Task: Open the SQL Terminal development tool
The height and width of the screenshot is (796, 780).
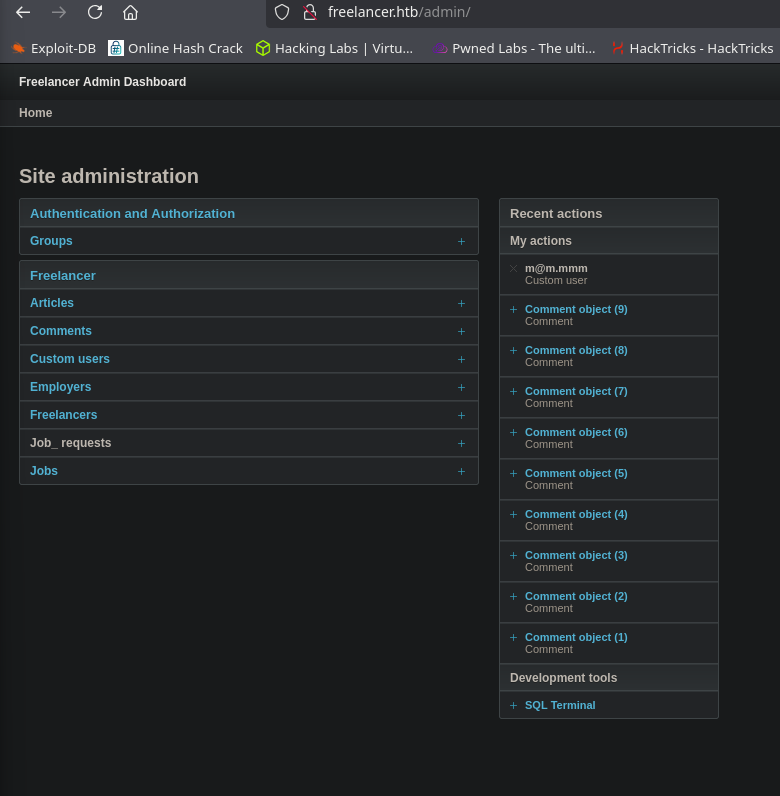Action: click(560, 705)
